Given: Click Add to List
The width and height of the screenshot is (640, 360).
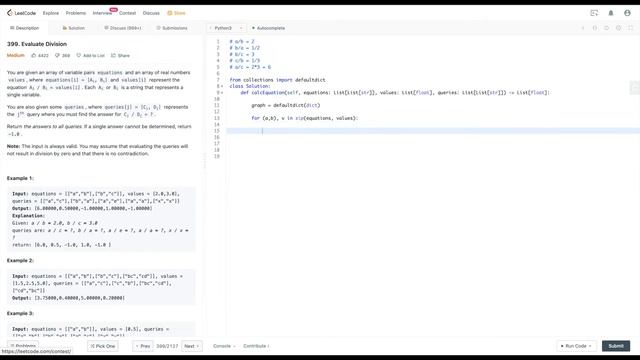Looking at the screenshot, I should (91, 56).
